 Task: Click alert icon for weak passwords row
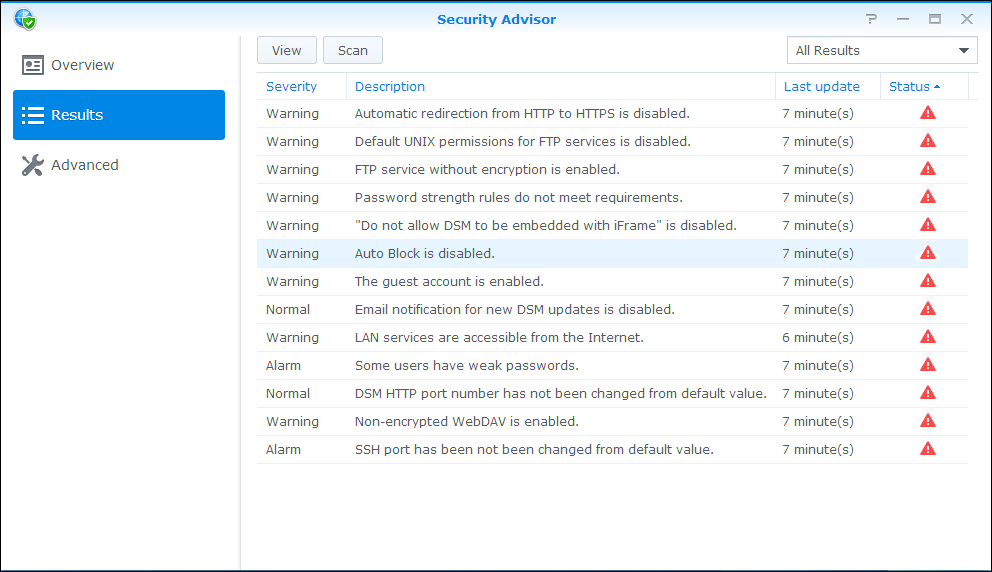(x=927, y=365)
